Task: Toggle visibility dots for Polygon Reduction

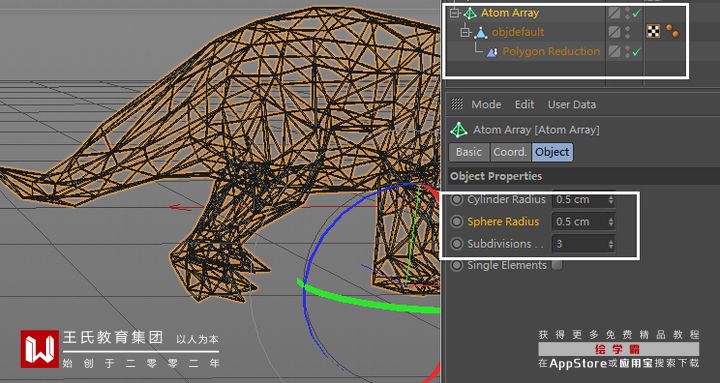Action: [x=627, y=51]
